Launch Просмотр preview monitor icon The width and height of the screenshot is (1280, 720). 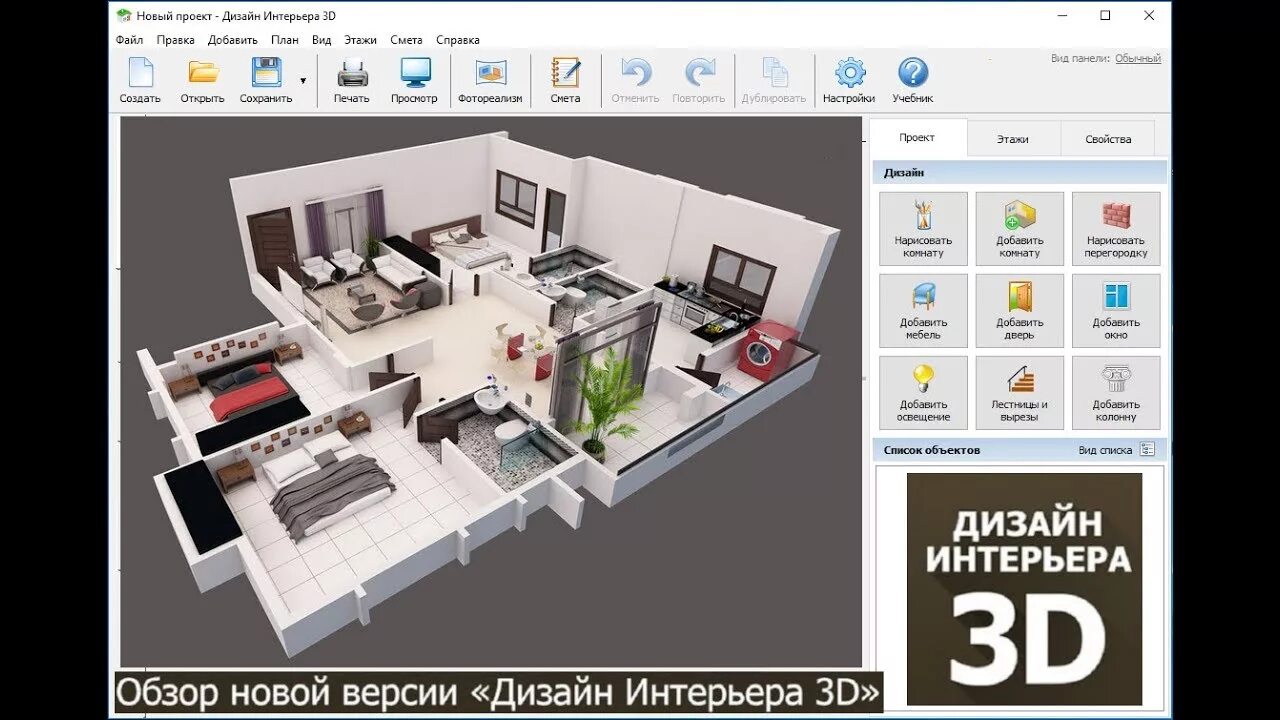(414, 80)
